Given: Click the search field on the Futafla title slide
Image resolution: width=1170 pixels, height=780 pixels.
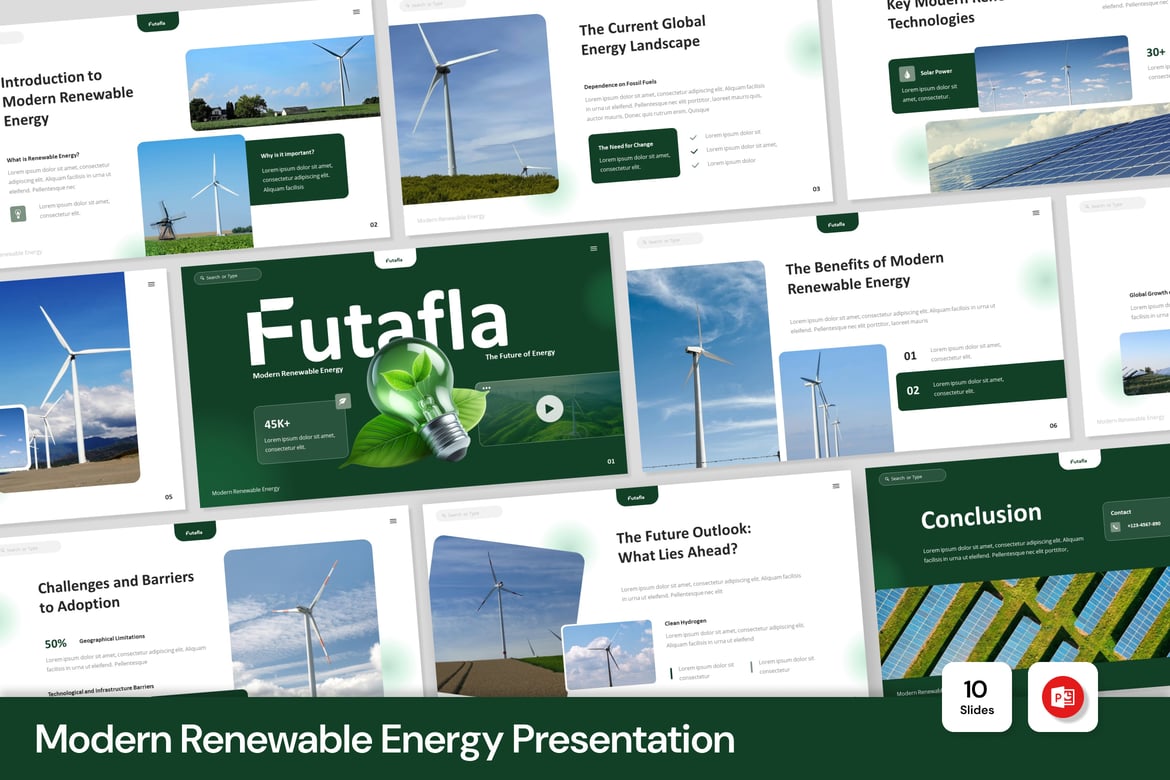Looking at the screenshot, I should coord(228,276).
